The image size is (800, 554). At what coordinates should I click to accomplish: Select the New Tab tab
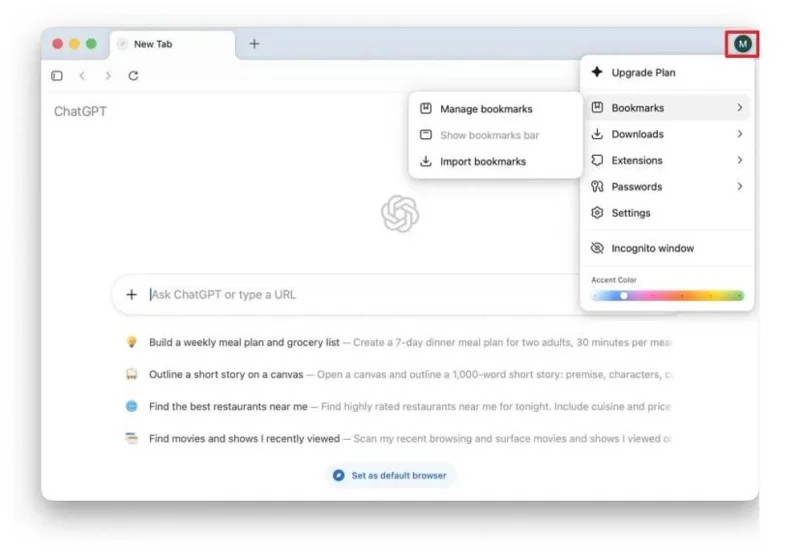click(x=172, y=45)
